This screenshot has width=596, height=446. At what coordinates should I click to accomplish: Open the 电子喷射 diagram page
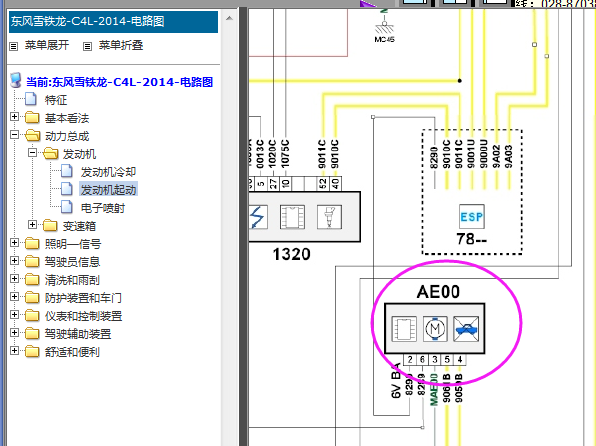pos(103,208)
